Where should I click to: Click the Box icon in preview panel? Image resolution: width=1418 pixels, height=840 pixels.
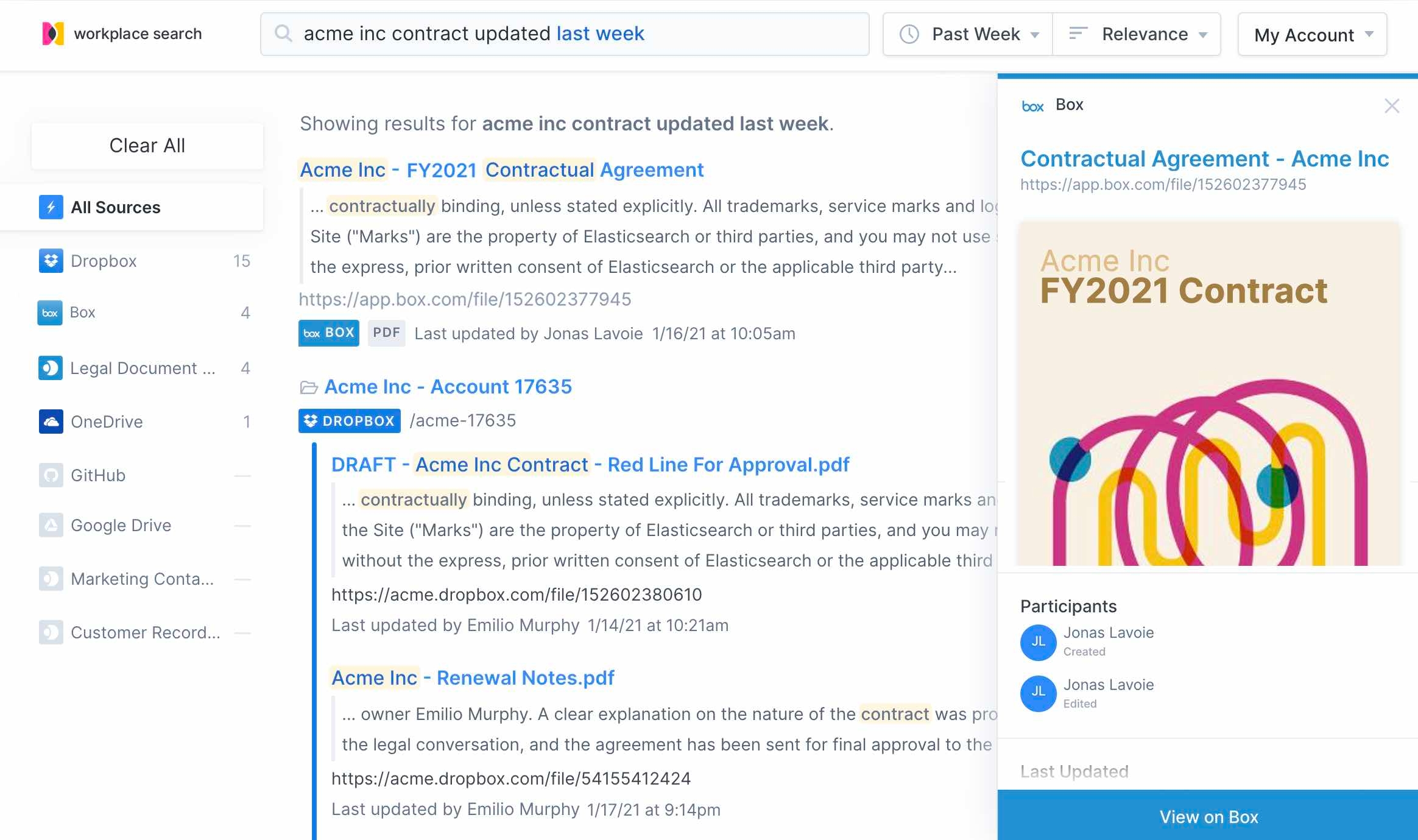(1032, 105)
